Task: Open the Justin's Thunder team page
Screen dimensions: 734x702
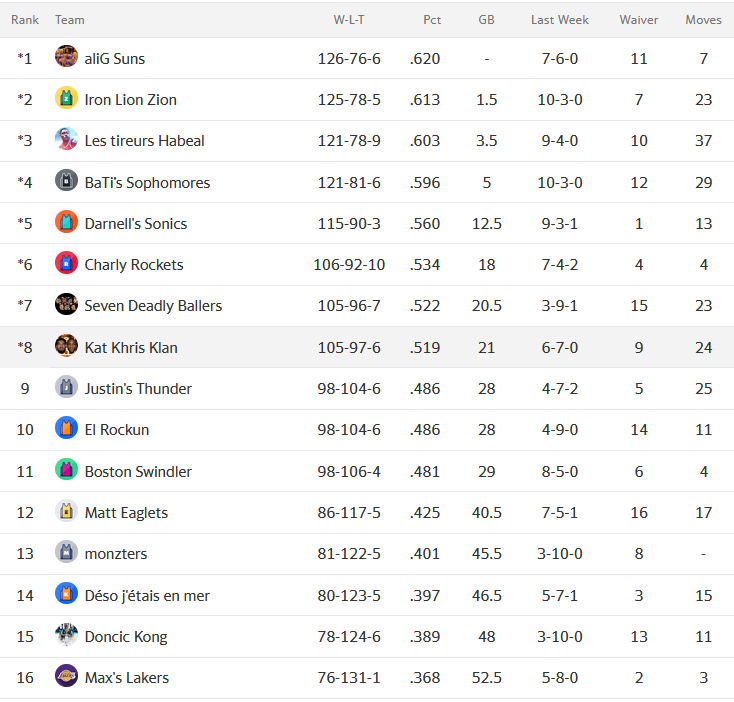Action: coord(138,389)
